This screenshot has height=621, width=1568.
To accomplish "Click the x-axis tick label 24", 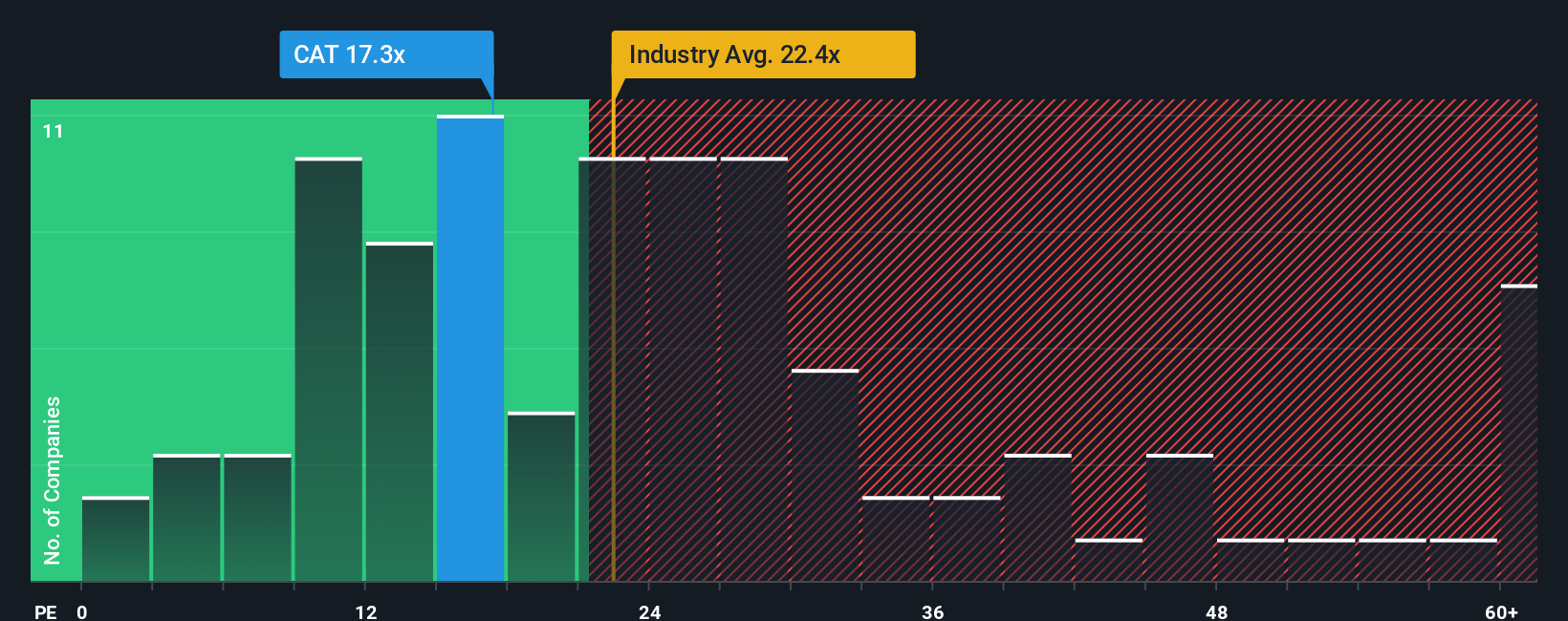I will coord(649,611).
